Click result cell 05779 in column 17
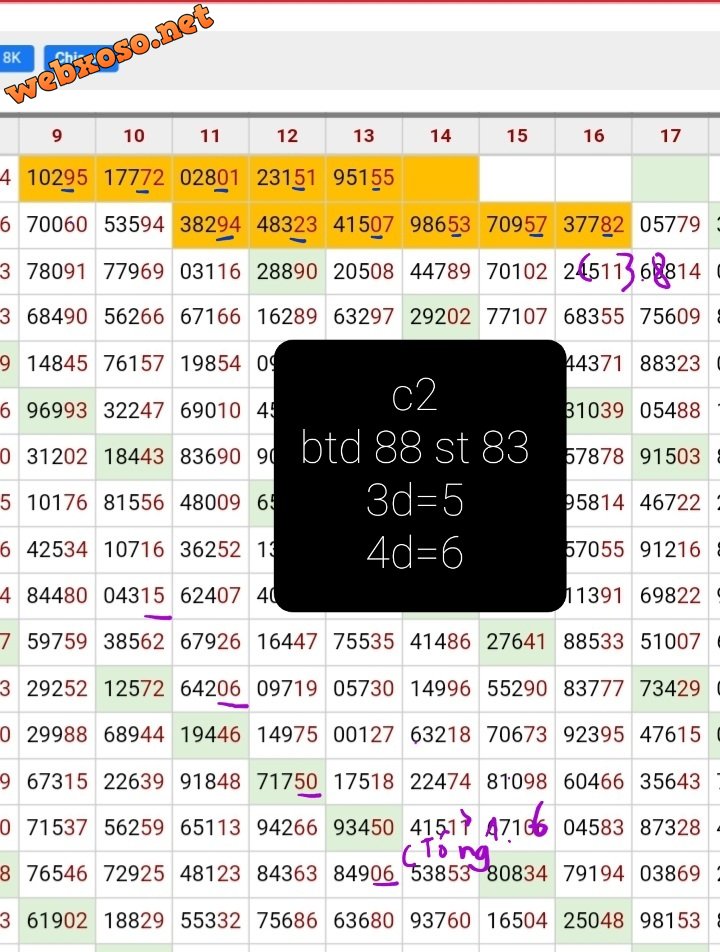720x952 pixels. click(x=670, y=225)
